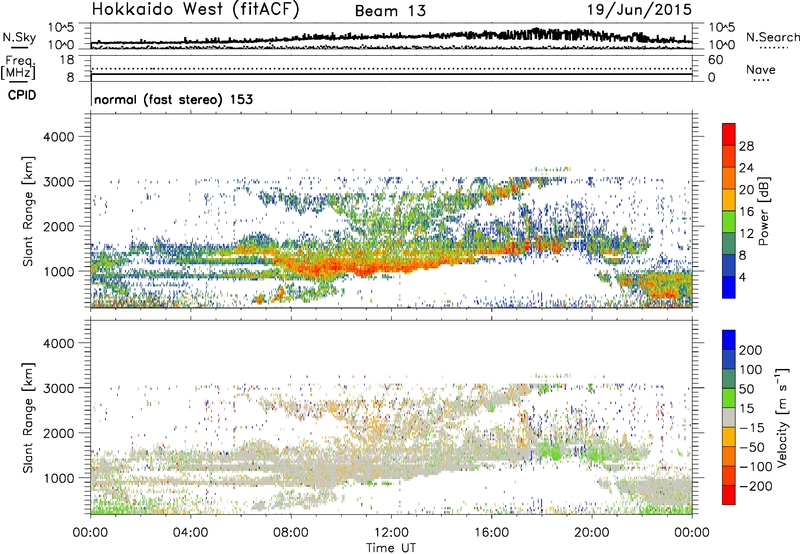Click the '12' Power colorbar value

[x=746, y=234]
